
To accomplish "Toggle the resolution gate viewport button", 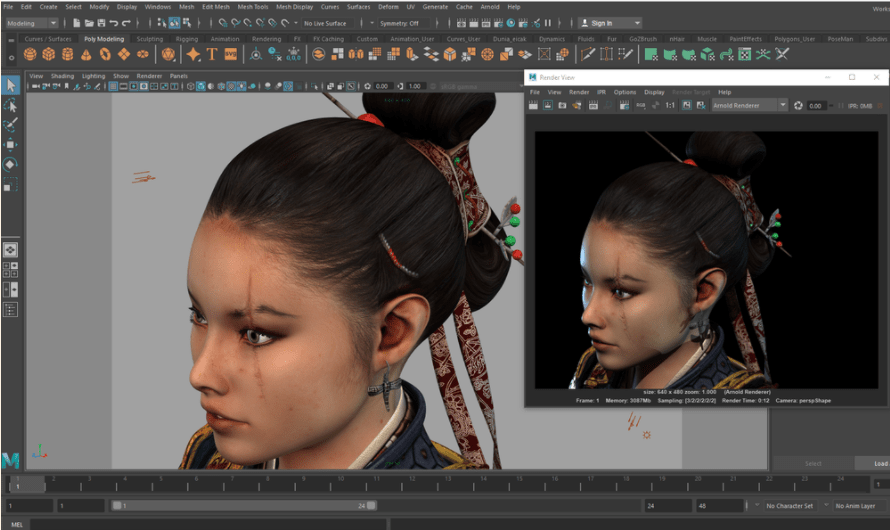I will point(133,86).
